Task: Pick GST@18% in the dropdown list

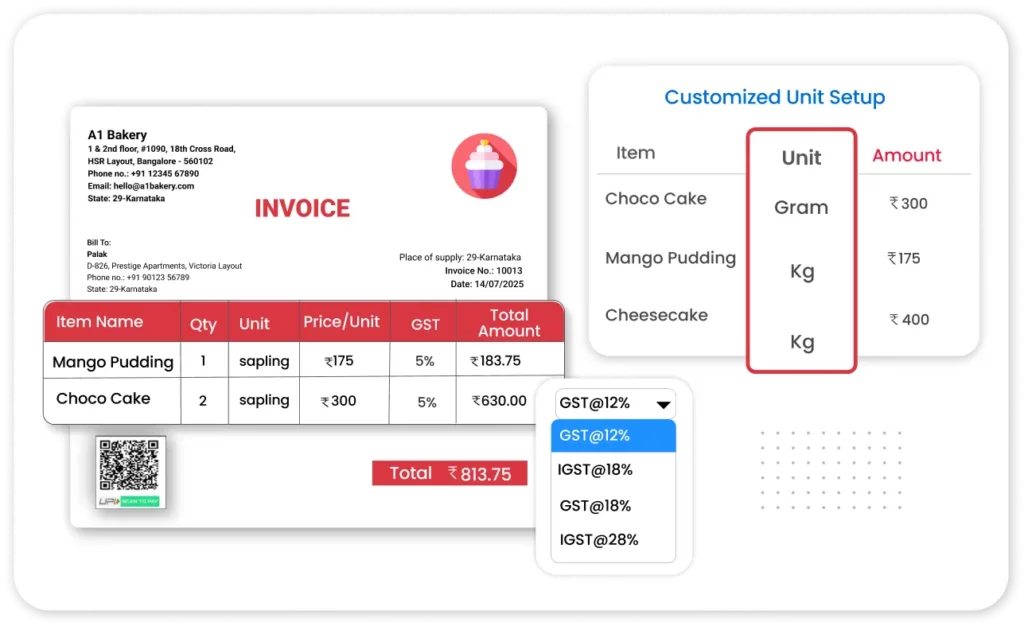Action: tap(595, 505)
